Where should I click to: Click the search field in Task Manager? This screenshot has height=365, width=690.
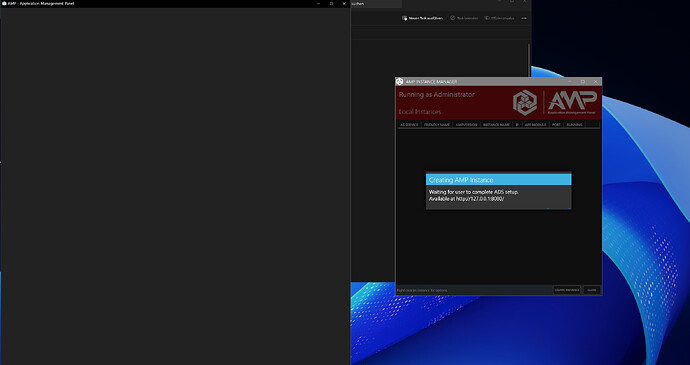coord(376,4)
